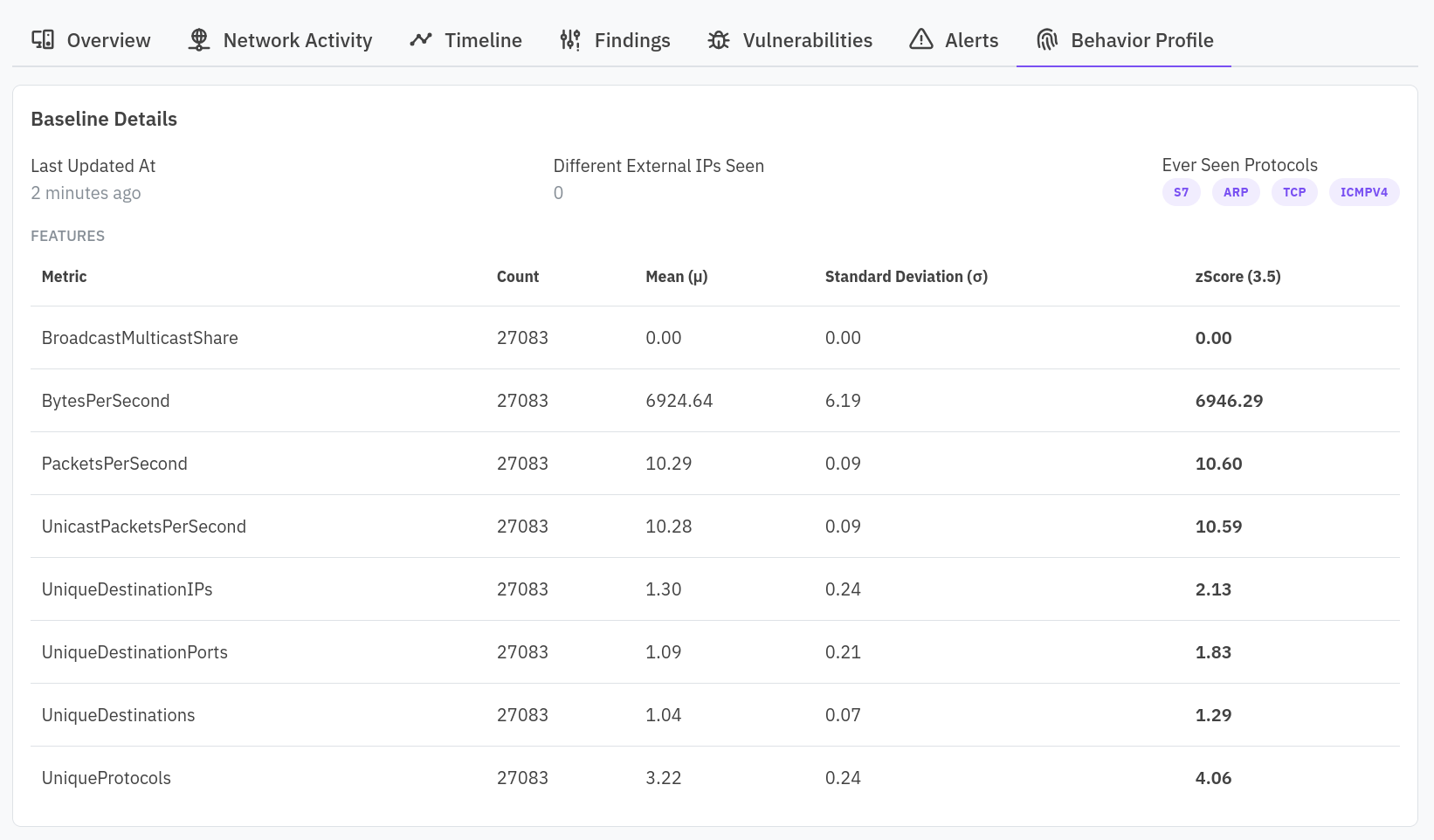1434x840 pixels.
Task: Click the Standard Deviation (σ) column header
Action: point(907,277)
